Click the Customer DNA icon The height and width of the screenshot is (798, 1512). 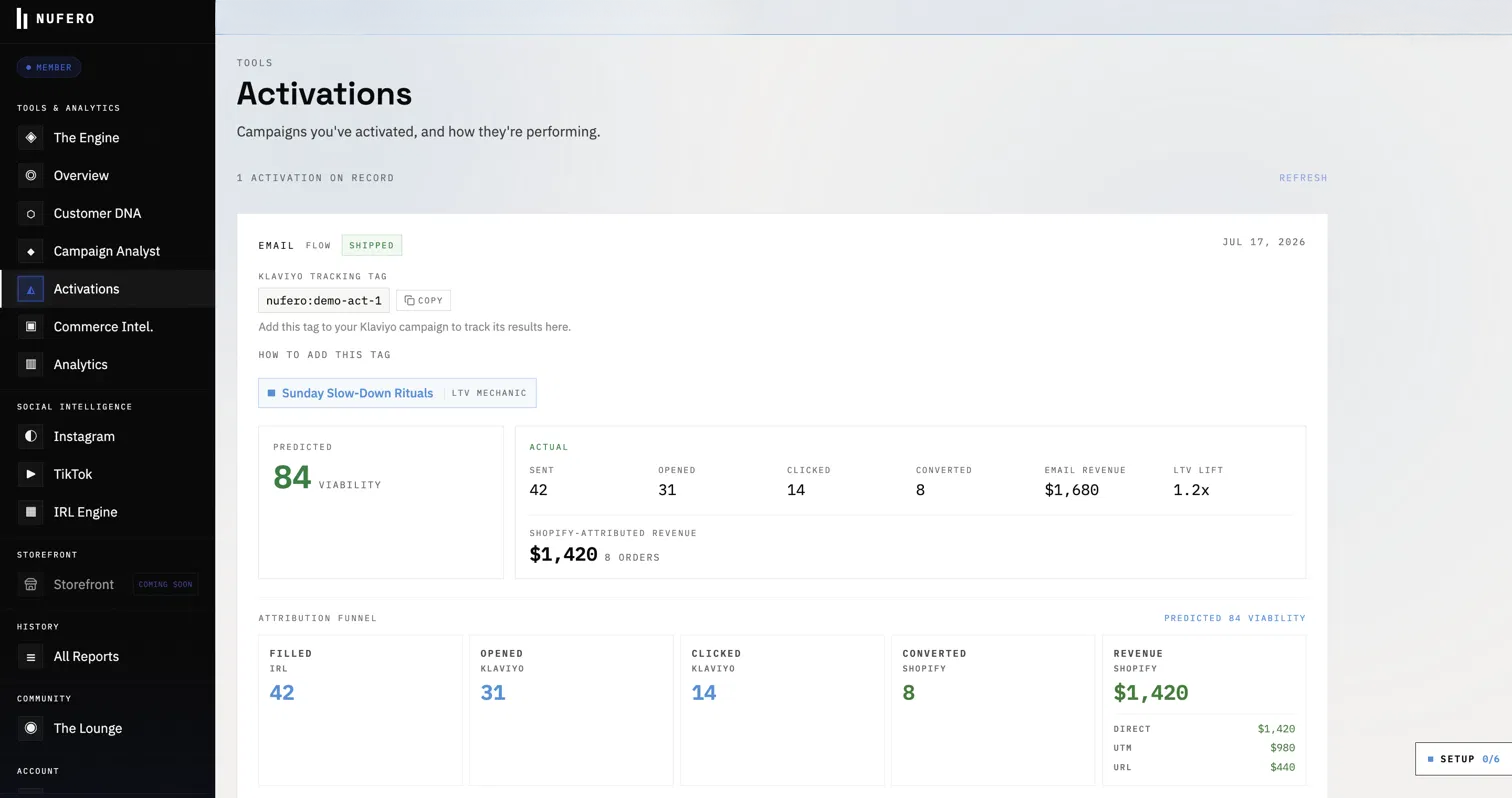[31, 213]
